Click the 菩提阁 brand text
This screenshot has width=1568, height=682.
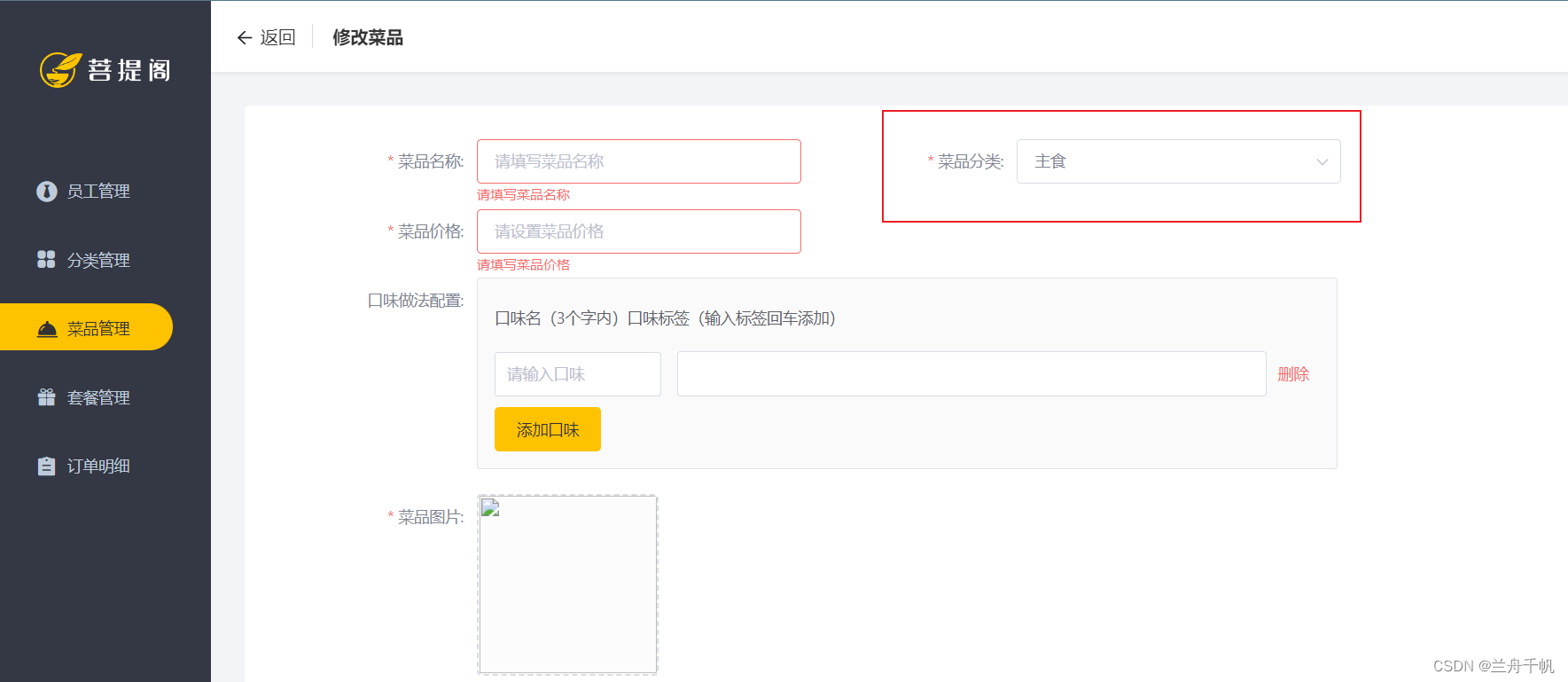tap(129, 70)
